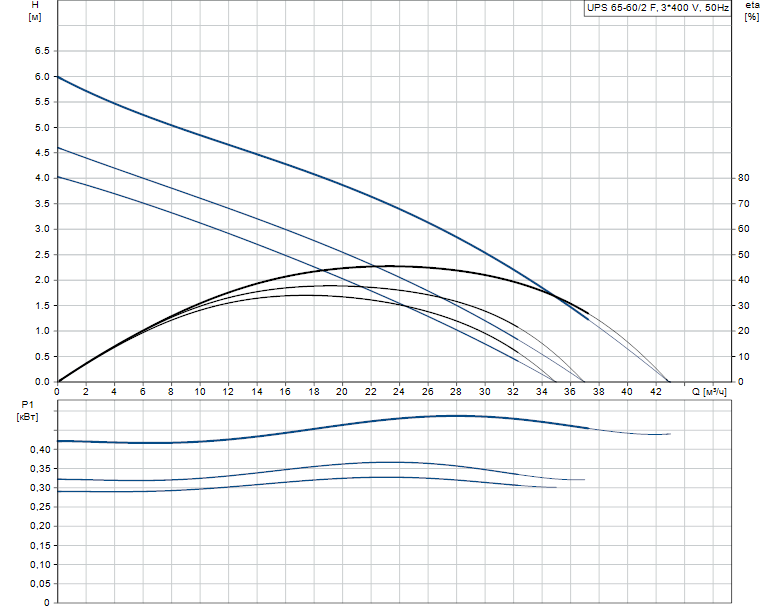774x611 pixels.
Task: Click the 50 efficiency axis label
Action: (x=743, y=255)
